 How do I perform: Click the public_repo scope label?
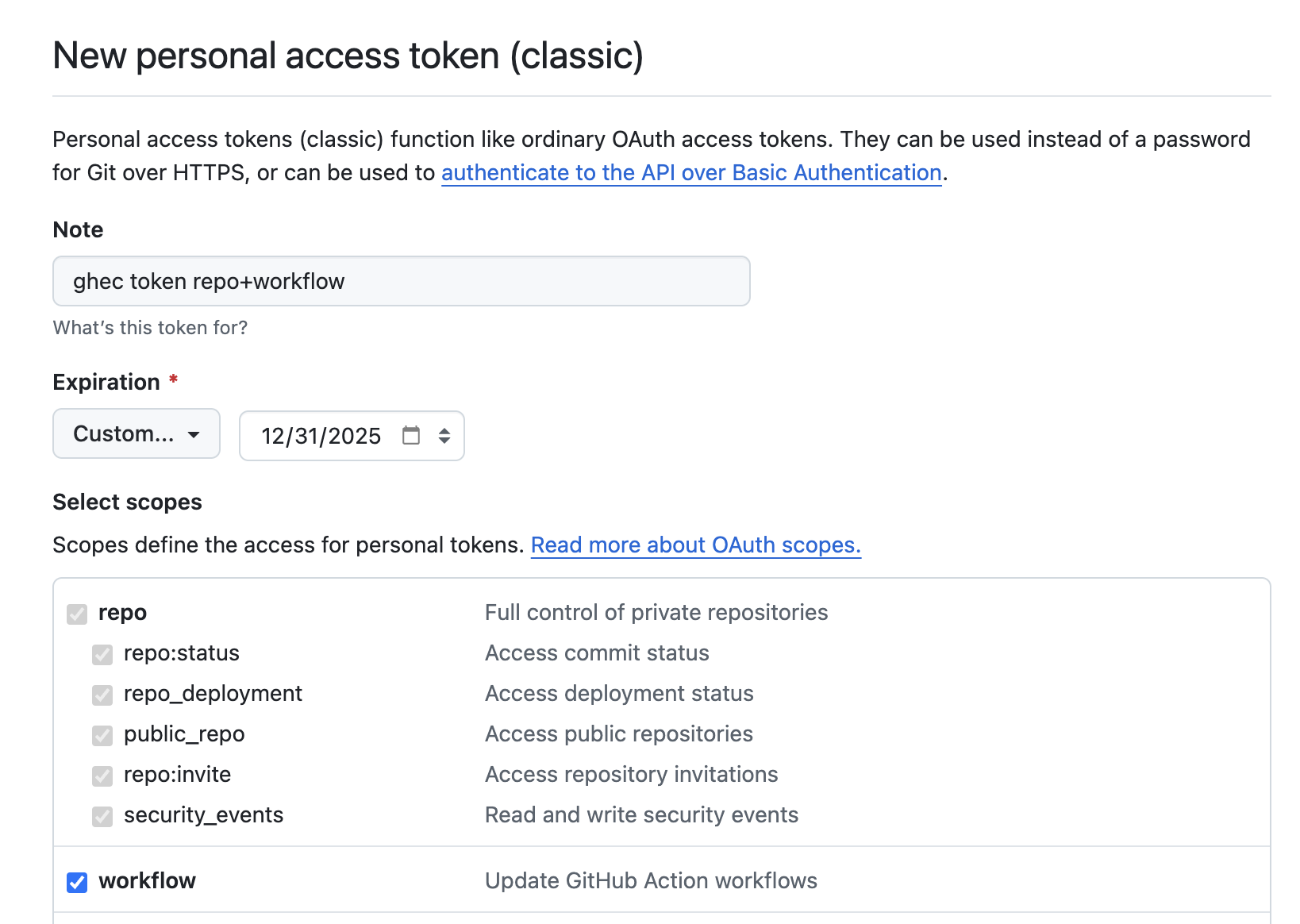click(x=184, y=733)
